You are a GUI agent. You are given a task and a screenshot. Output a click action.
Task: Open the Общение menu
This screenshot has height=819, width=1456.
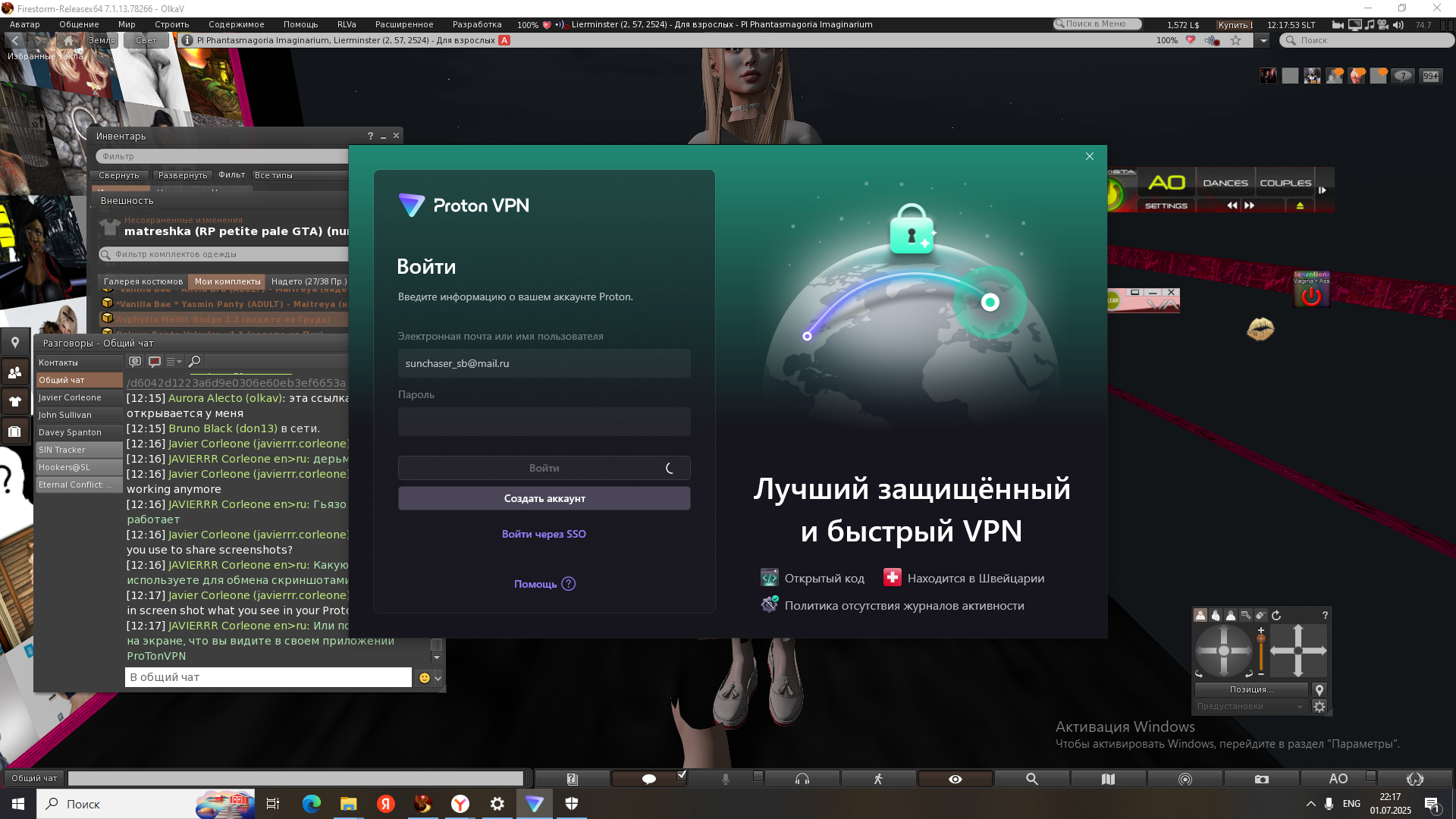point(79,24)
